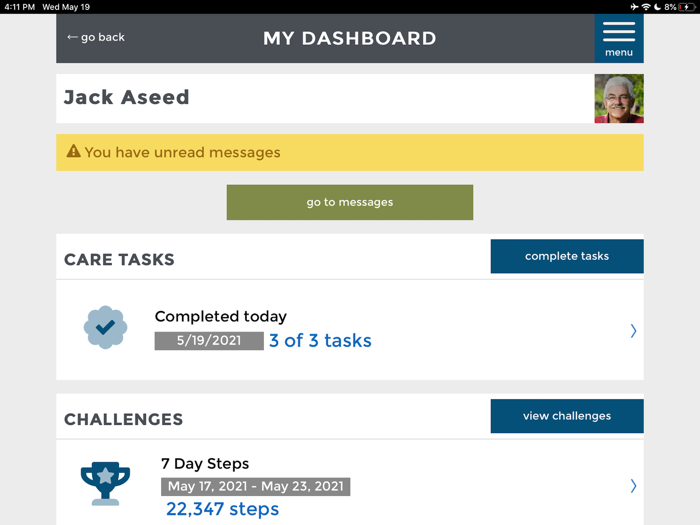Viewport: 700px width, 525px height.
Task: Click the complete tasks button
Action: click(567, 256)
